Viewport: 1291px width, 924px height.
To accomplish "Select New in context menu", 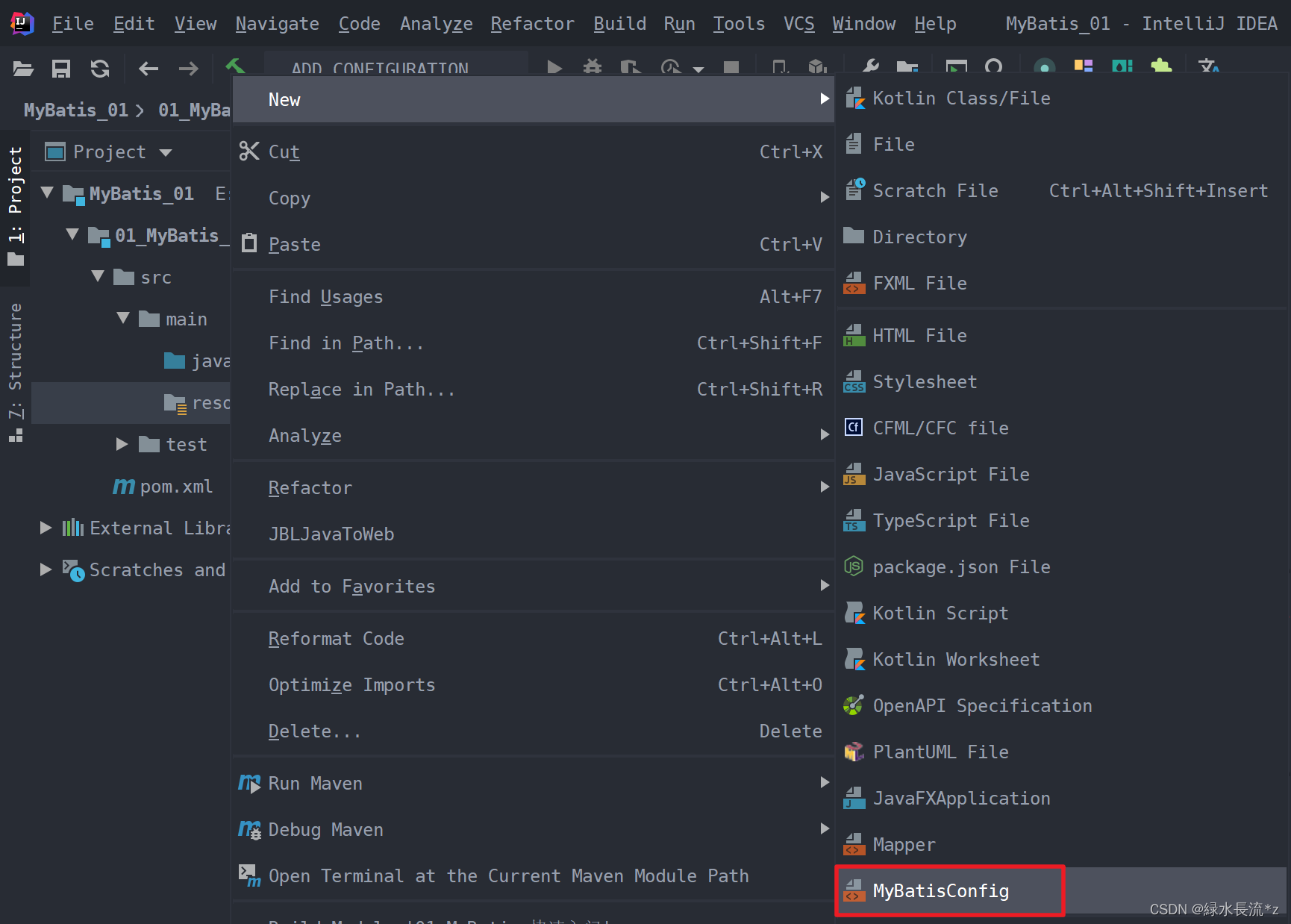I will point(533,99).
